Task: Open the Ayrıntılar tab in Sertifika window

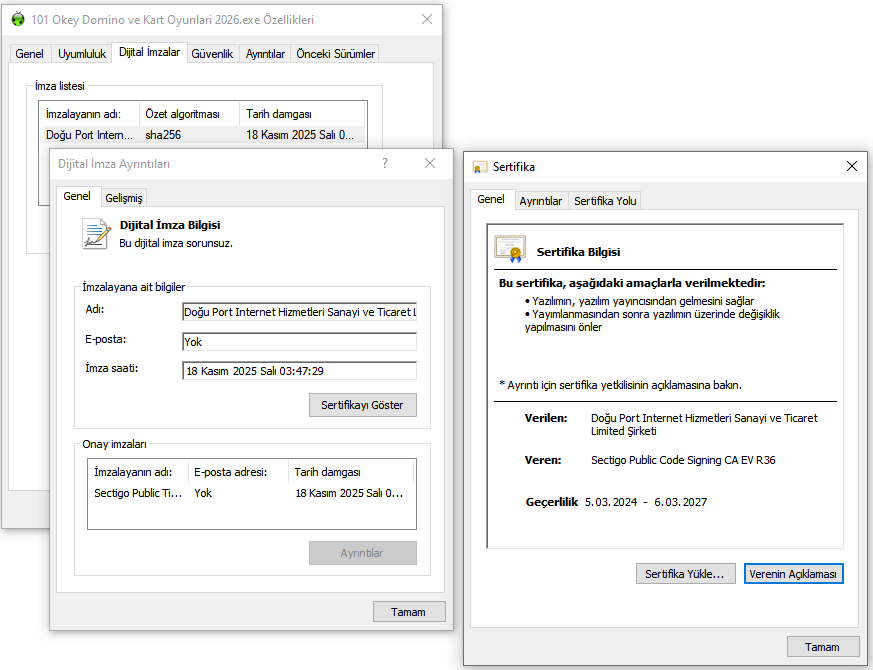Action: [x=541, y=200]
